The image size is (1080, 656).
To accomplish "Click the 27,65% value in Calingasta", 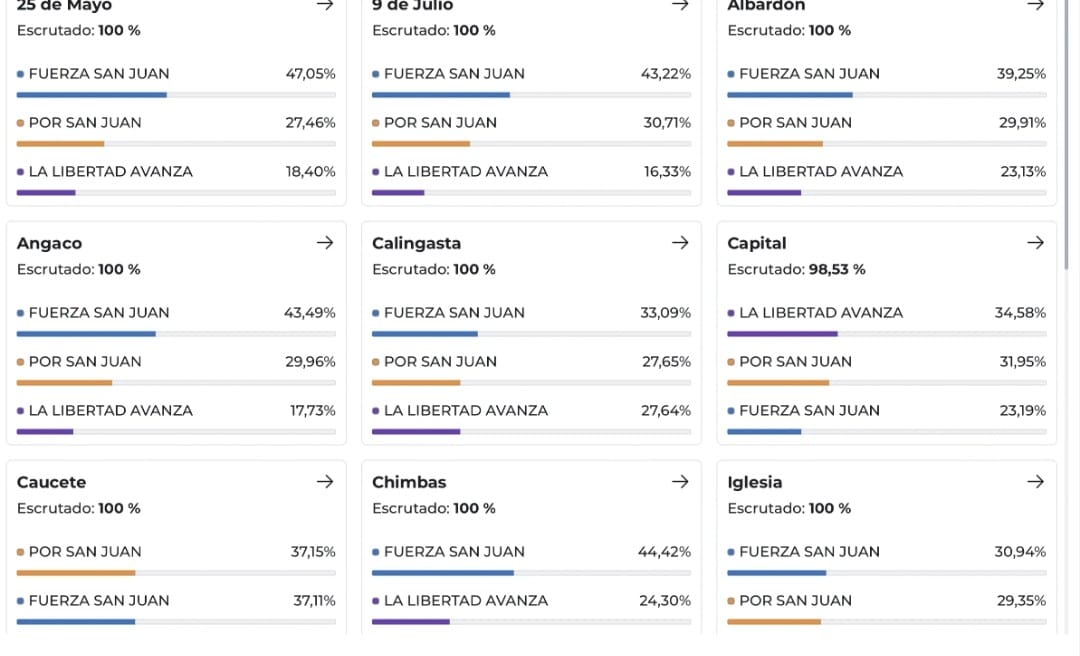I will click(667, 362).
